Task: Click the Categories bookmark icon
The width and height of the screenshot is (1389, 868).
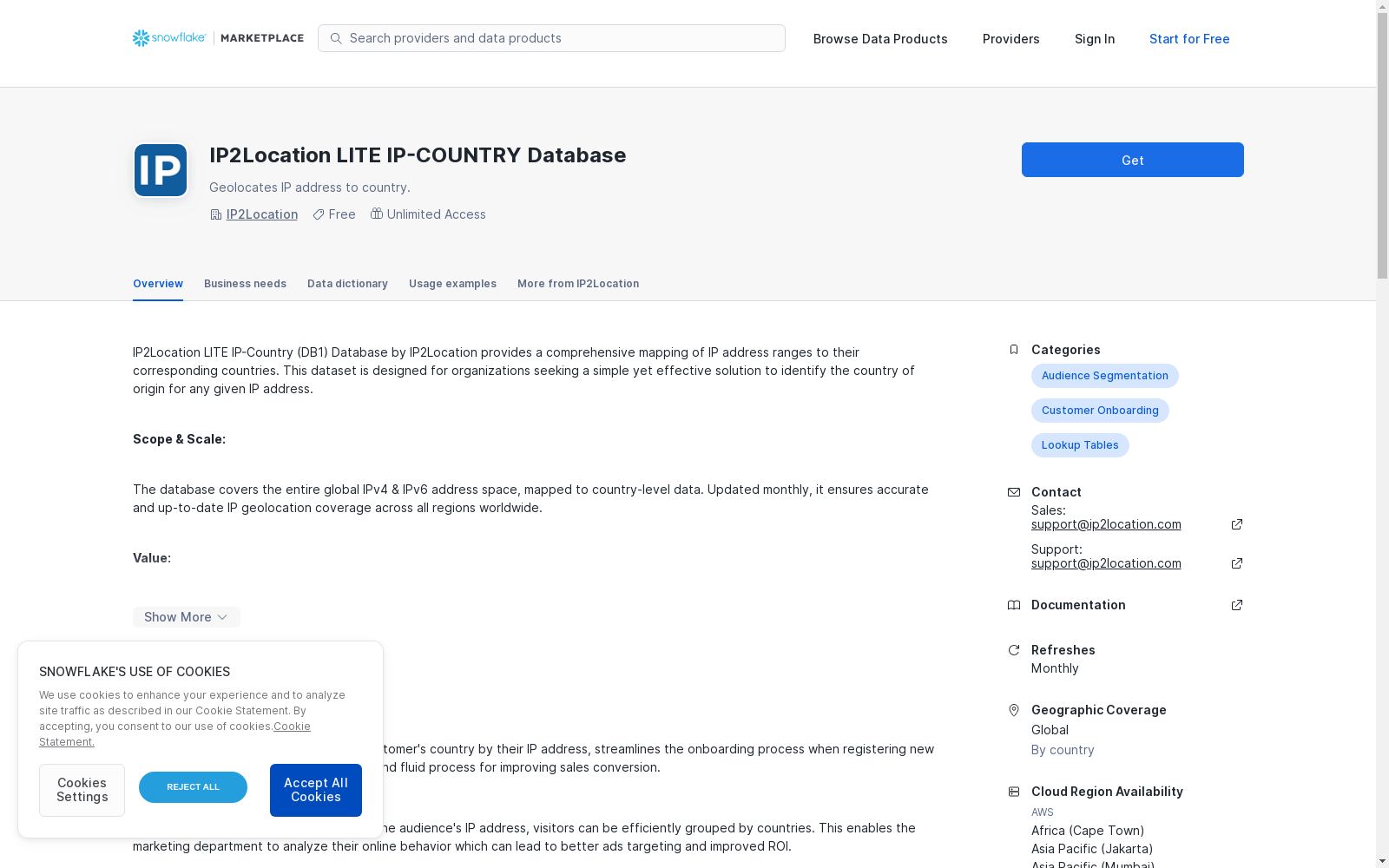Action: coord(1013,350)
